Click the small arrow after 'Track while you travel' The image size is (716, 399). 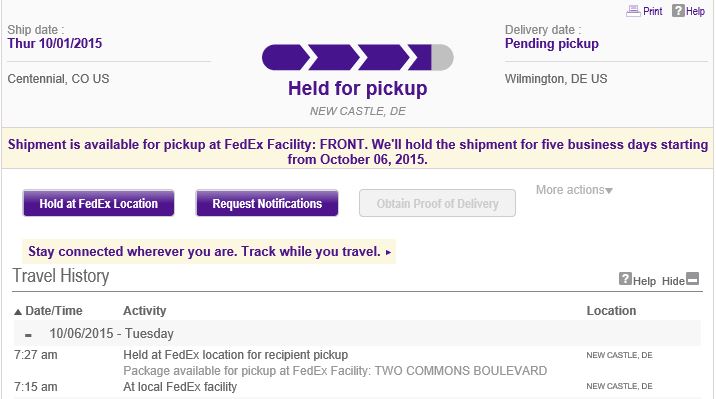(388, 252)
